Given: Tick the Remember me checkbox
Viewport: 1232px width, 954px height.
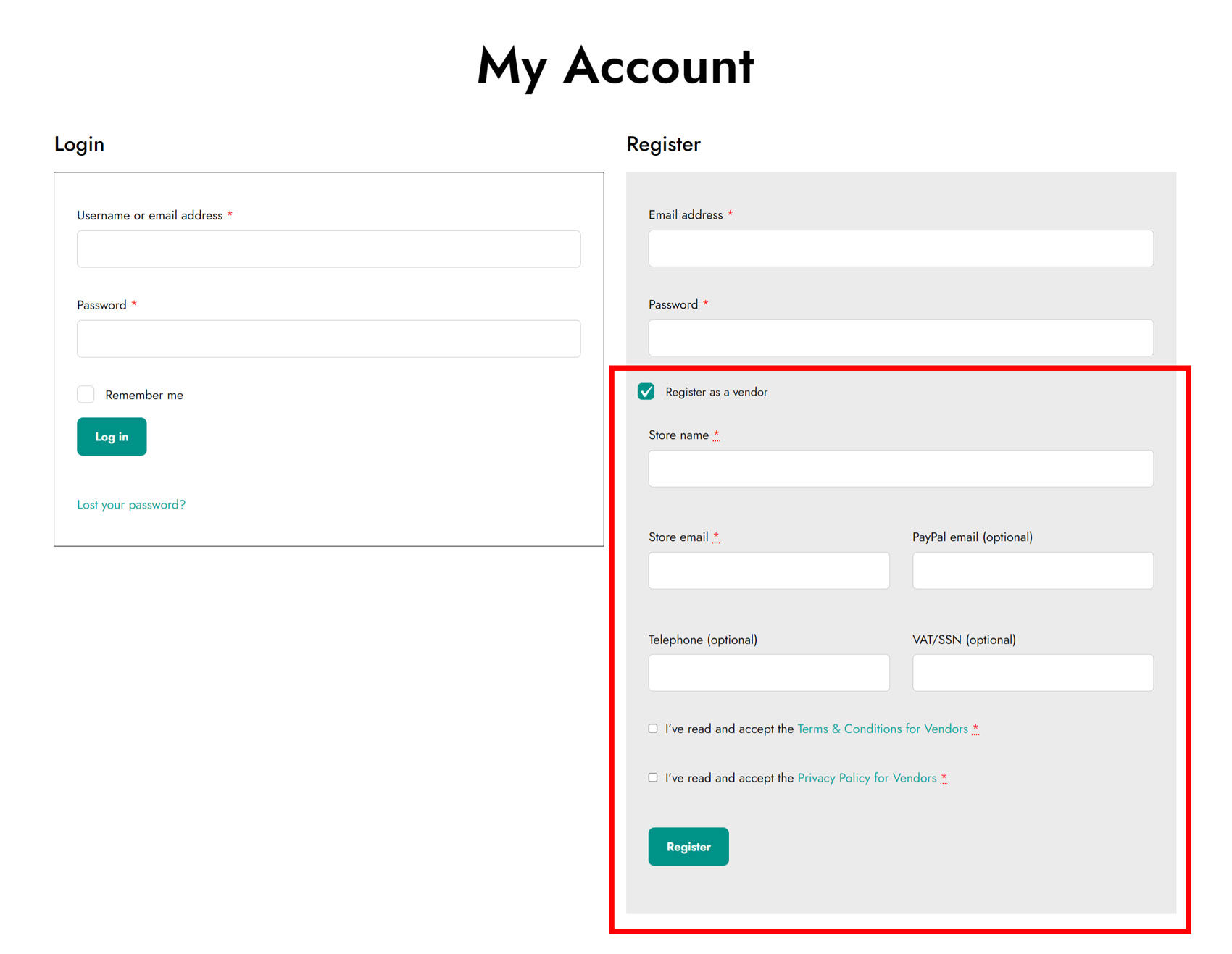Looking at the screenshot, I should [x=86, y=395].
